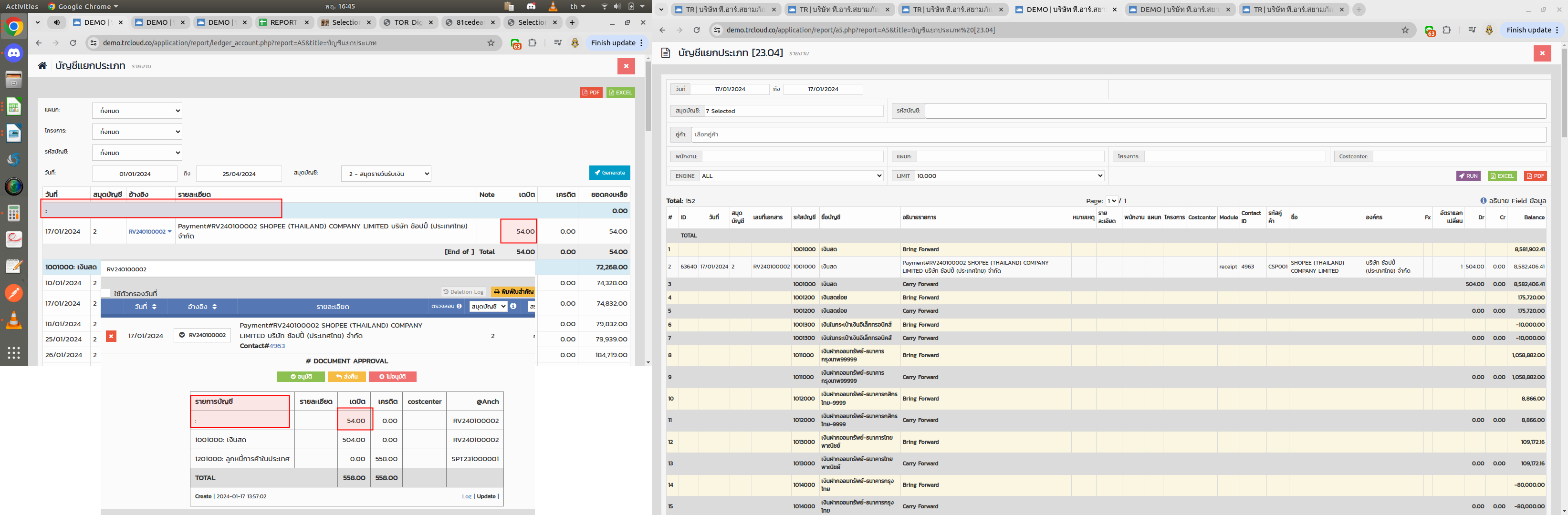Open the calculator dock icon
The width and height of the screenshot is (1568, 515).
[13, 214]
